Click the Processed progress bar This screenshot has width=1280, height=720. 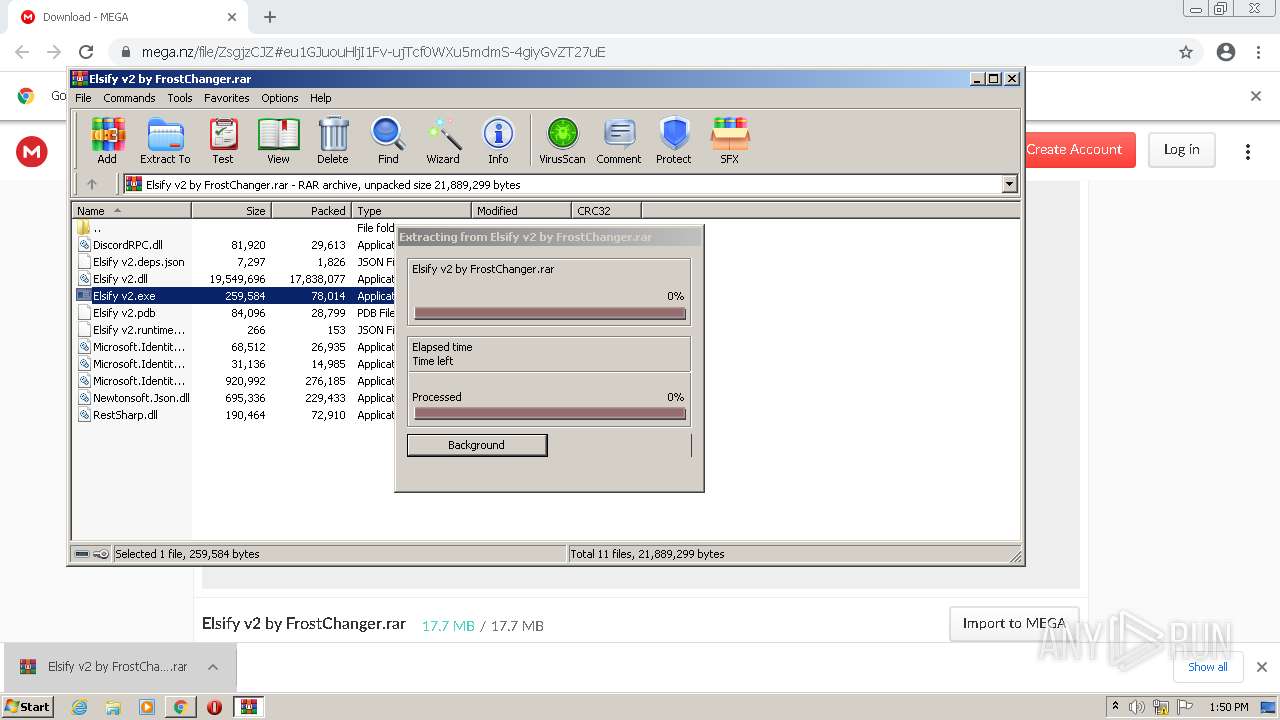[x=550, y=413]
